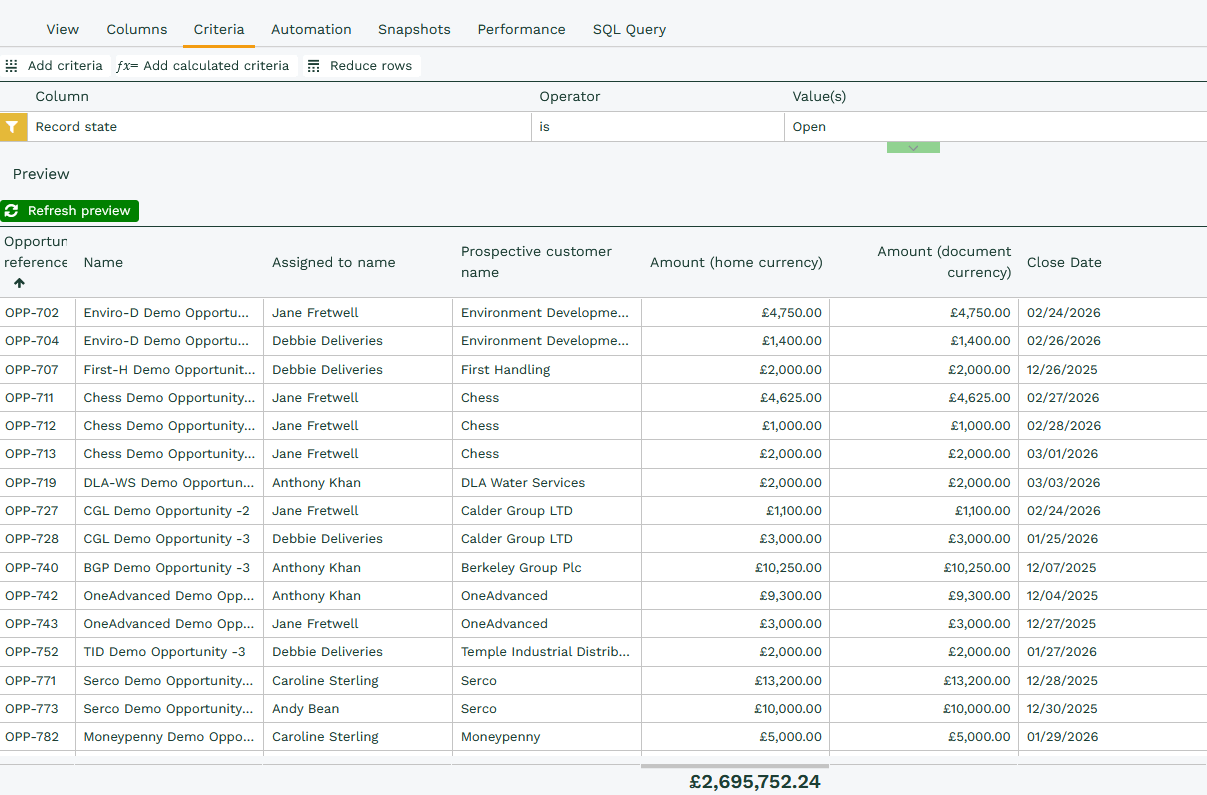Image resolution: width=1207 pixels, height=795 pixels.
Task: Open the Operator 'is' dropdown cell
Action: tap(657, 127)
